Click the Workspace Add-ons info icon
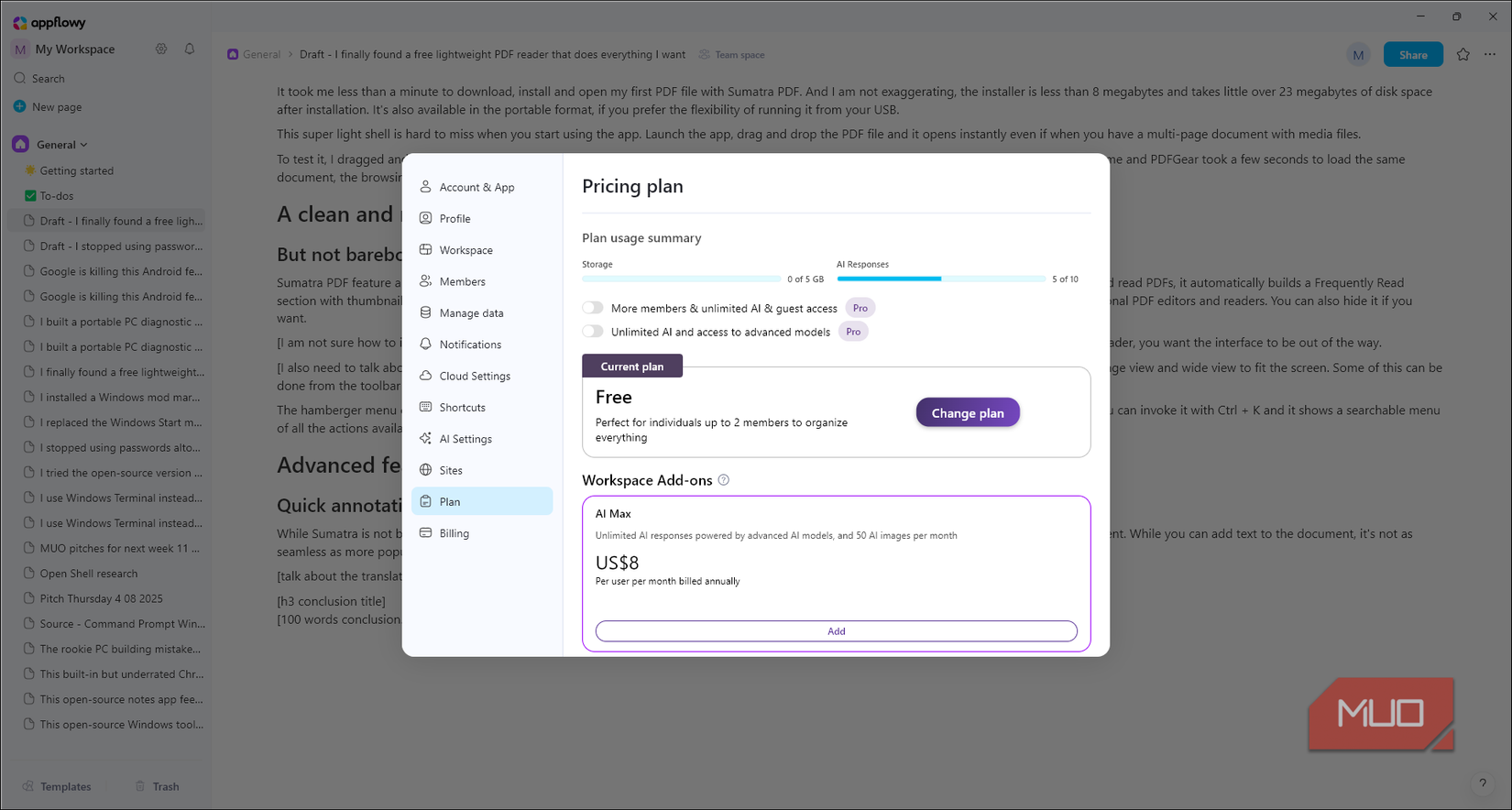1512x810 pixels. click(x=724, y=480)
